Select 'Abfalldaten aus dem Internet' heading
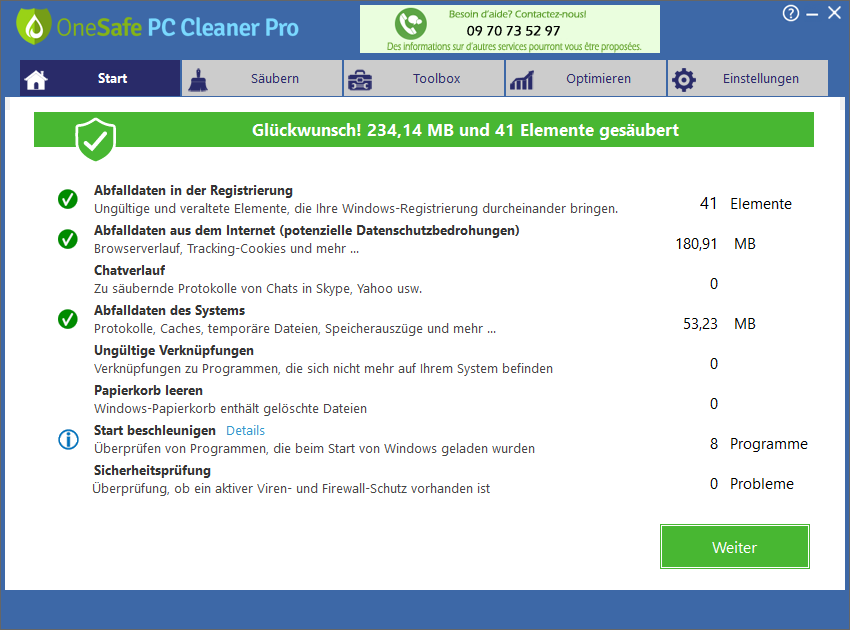 coord(306,230)
